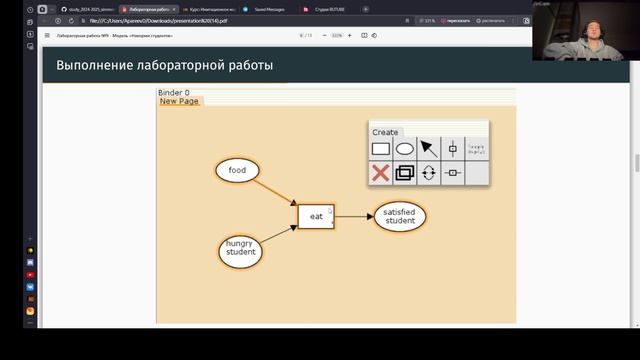Zoom in PDF with plus button
640x360 pixels.
click(x=350, y=36)
